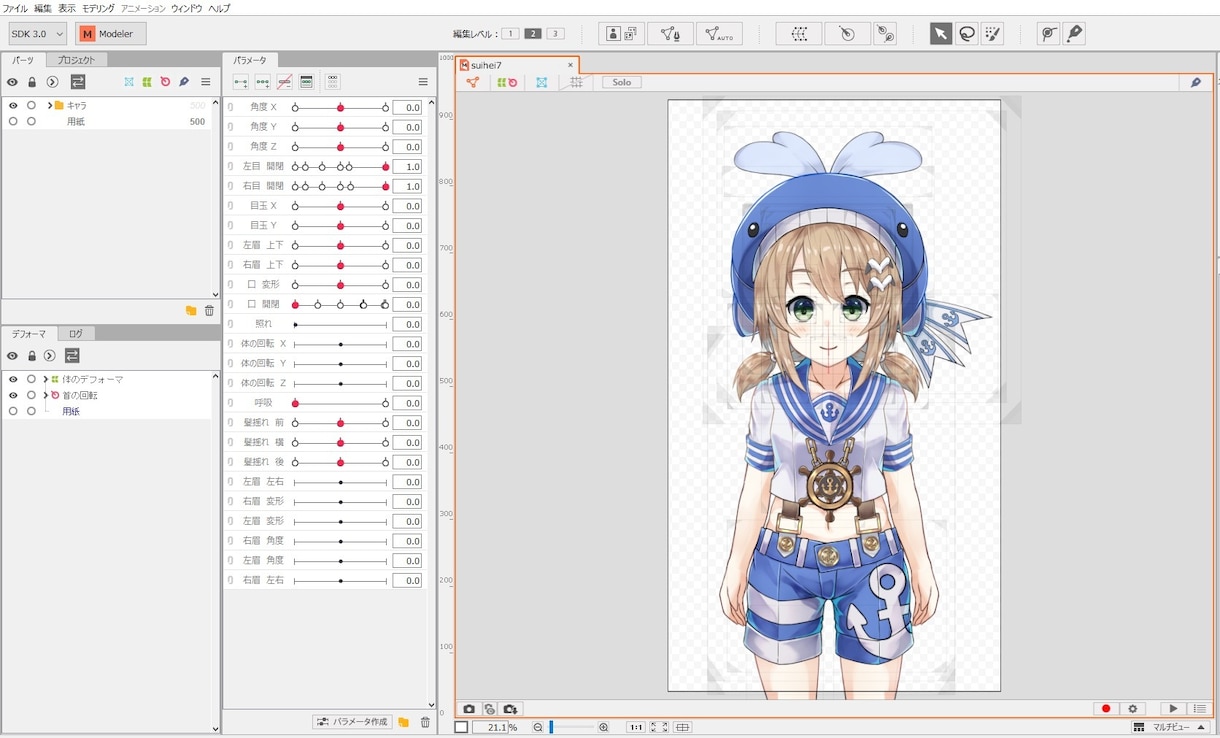The width and height of the screenshot is (1220, 738).
Task: Expand the キャラ folder in parts list
Action: (x=49, y=105)
